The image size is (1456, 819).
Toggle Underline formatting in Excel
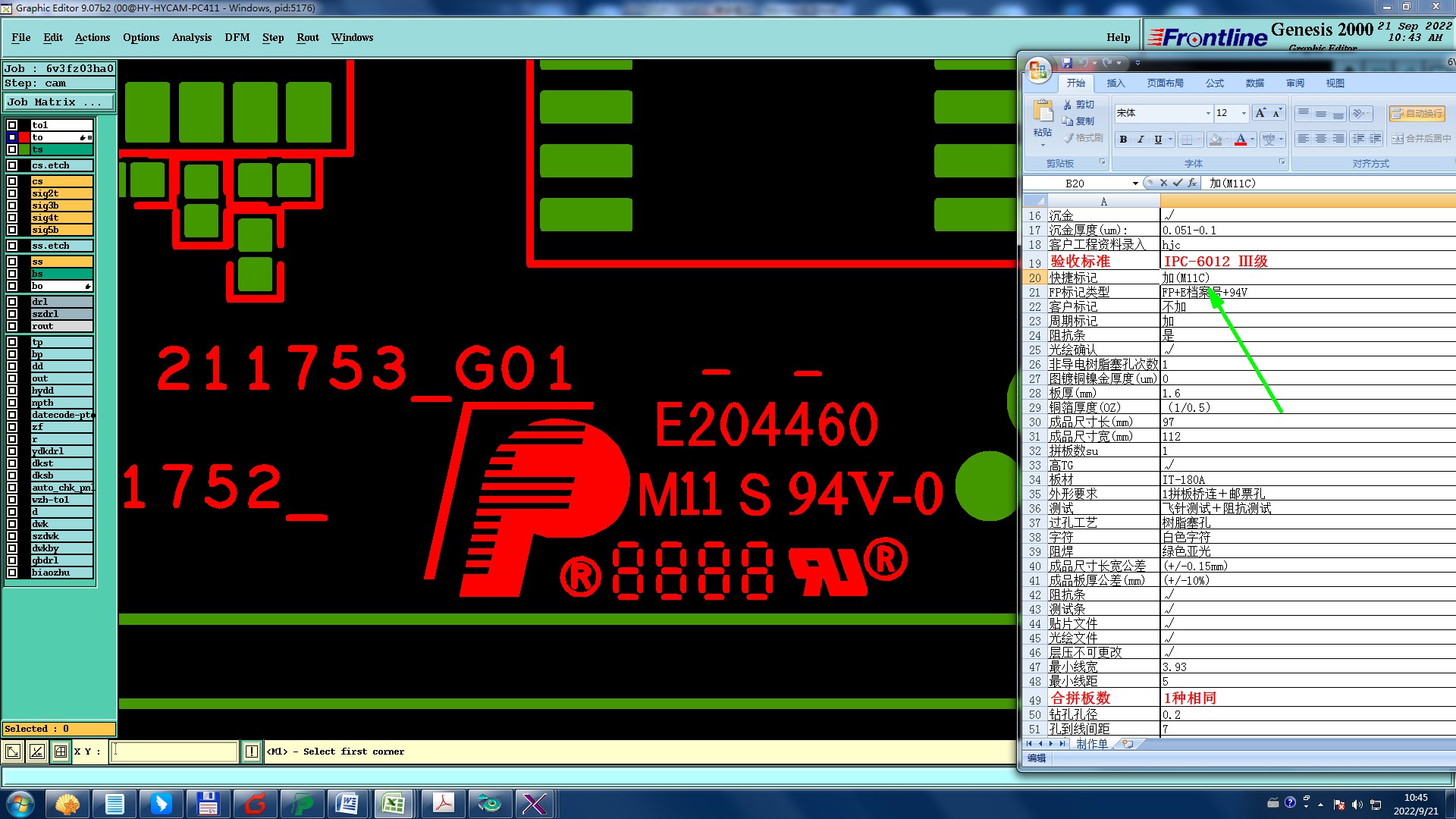pyautogui.click(x=1158, y=140)
